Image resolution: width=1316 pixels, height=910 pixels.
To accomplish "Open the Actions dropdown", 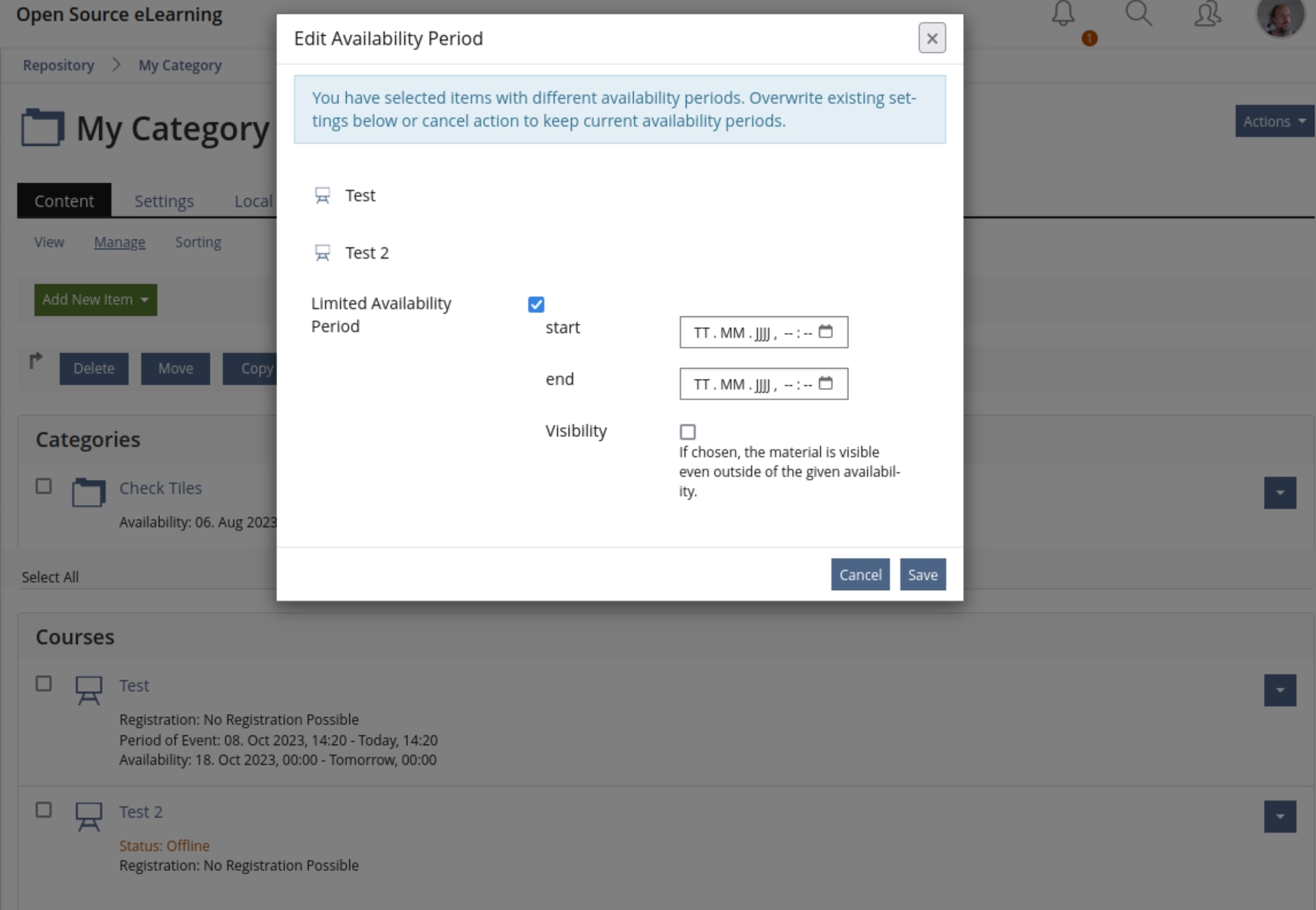I will tap(1273, 121).
